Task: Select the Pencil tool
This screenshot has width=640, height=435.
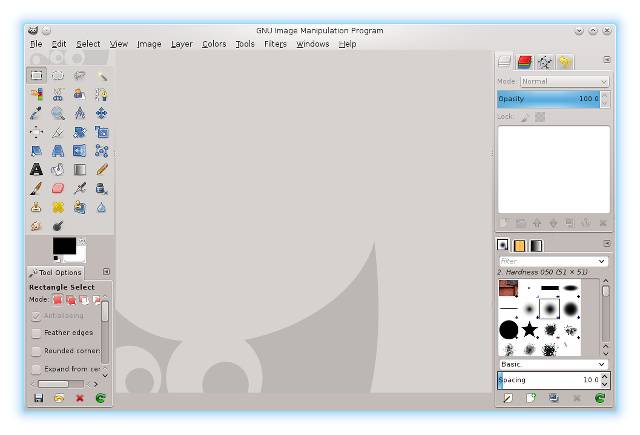Action: click(x=102, y=169)
